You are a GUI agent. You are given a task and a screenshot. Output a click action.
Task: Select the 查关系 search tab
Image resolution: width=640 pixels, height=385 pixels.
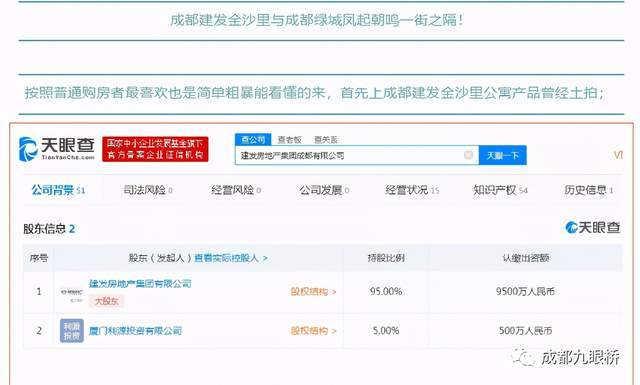[326, 140]
